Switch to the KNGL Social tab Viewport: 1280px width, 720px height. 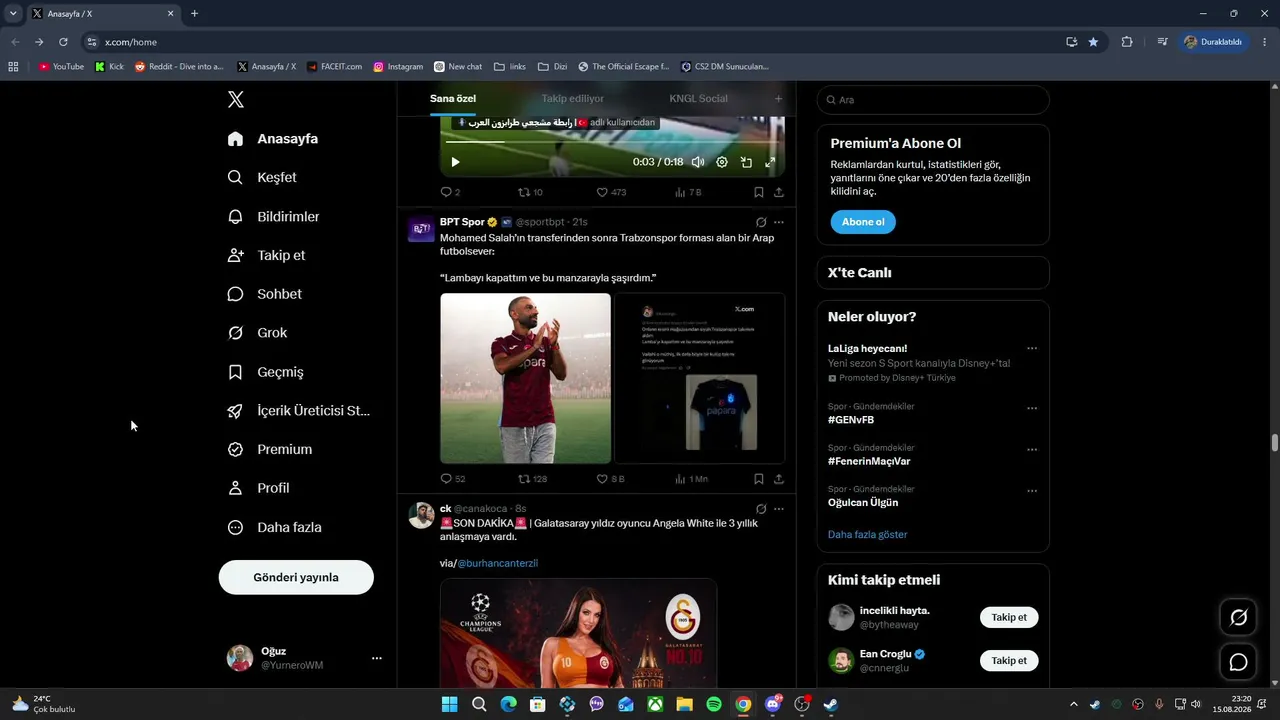tap(698, 99)
